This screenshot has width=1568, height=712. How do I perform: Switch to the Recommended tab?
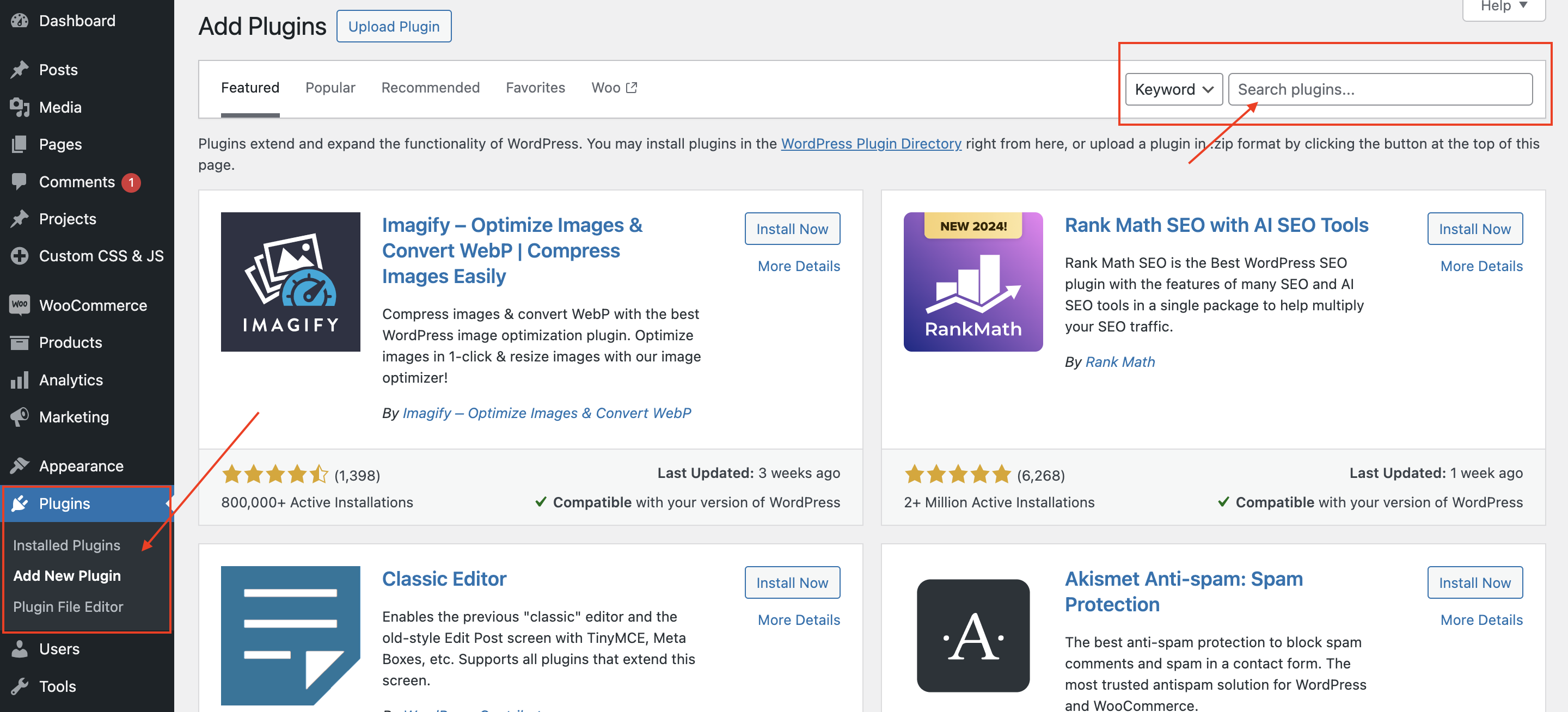pyautogui.click(x=430, y=88)
